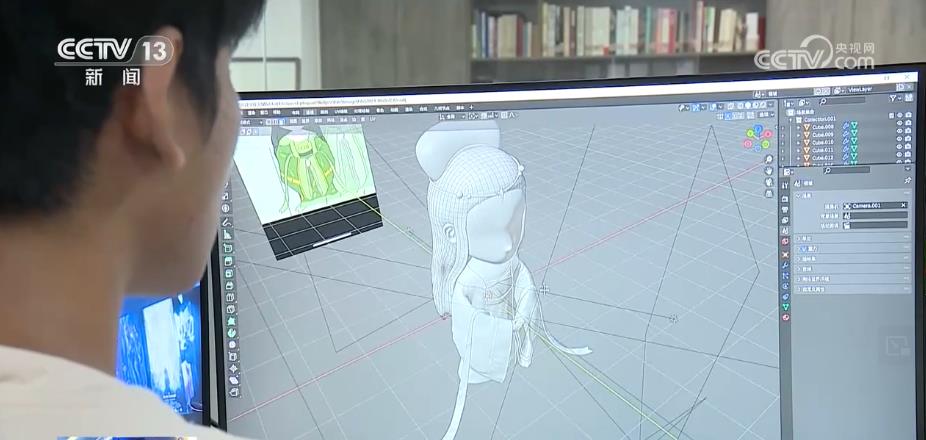Click the zoom magnifier icon in viewport
The width and height of the screenshot is (926, 440).
[768, 159]
